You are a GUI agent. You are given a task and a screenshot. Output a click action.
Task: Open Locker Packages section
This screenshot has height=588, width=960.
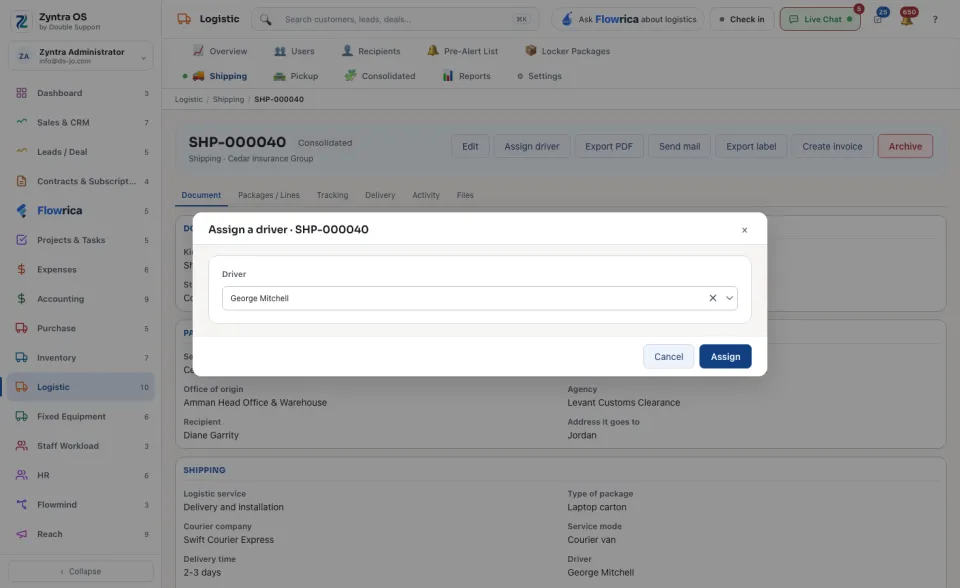click(568, 51)
